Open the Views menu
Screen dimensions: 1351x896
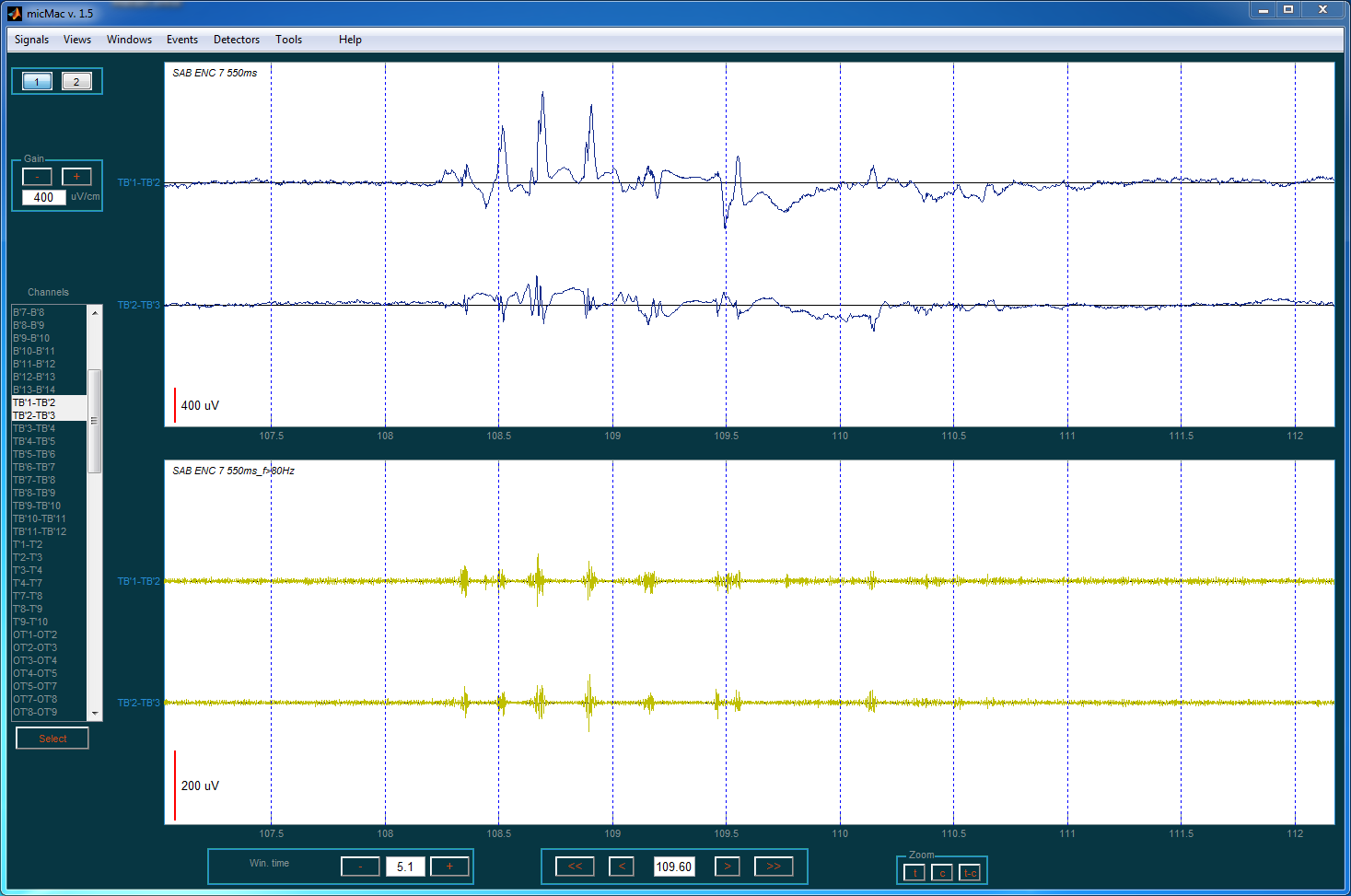(77, 40)
